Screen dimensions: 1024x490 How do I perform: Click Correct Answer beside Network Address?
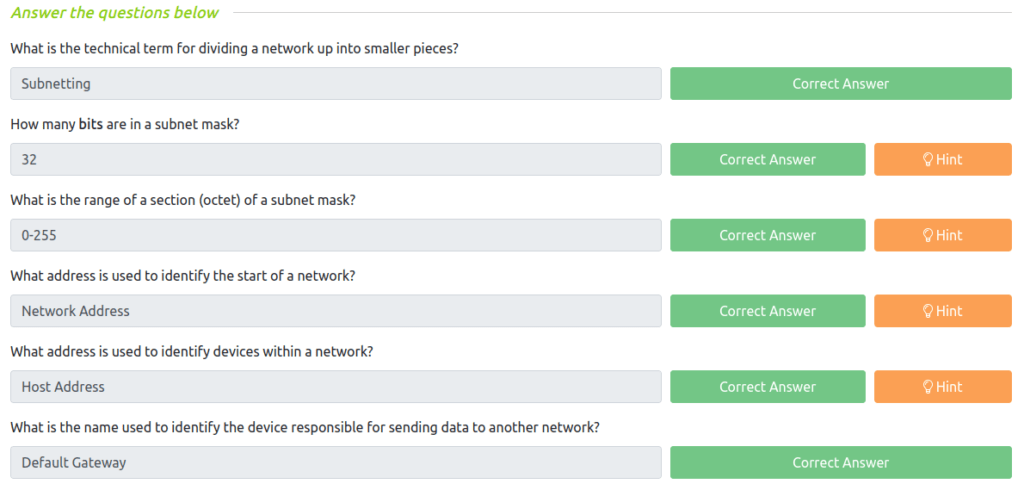coord(767,311)
